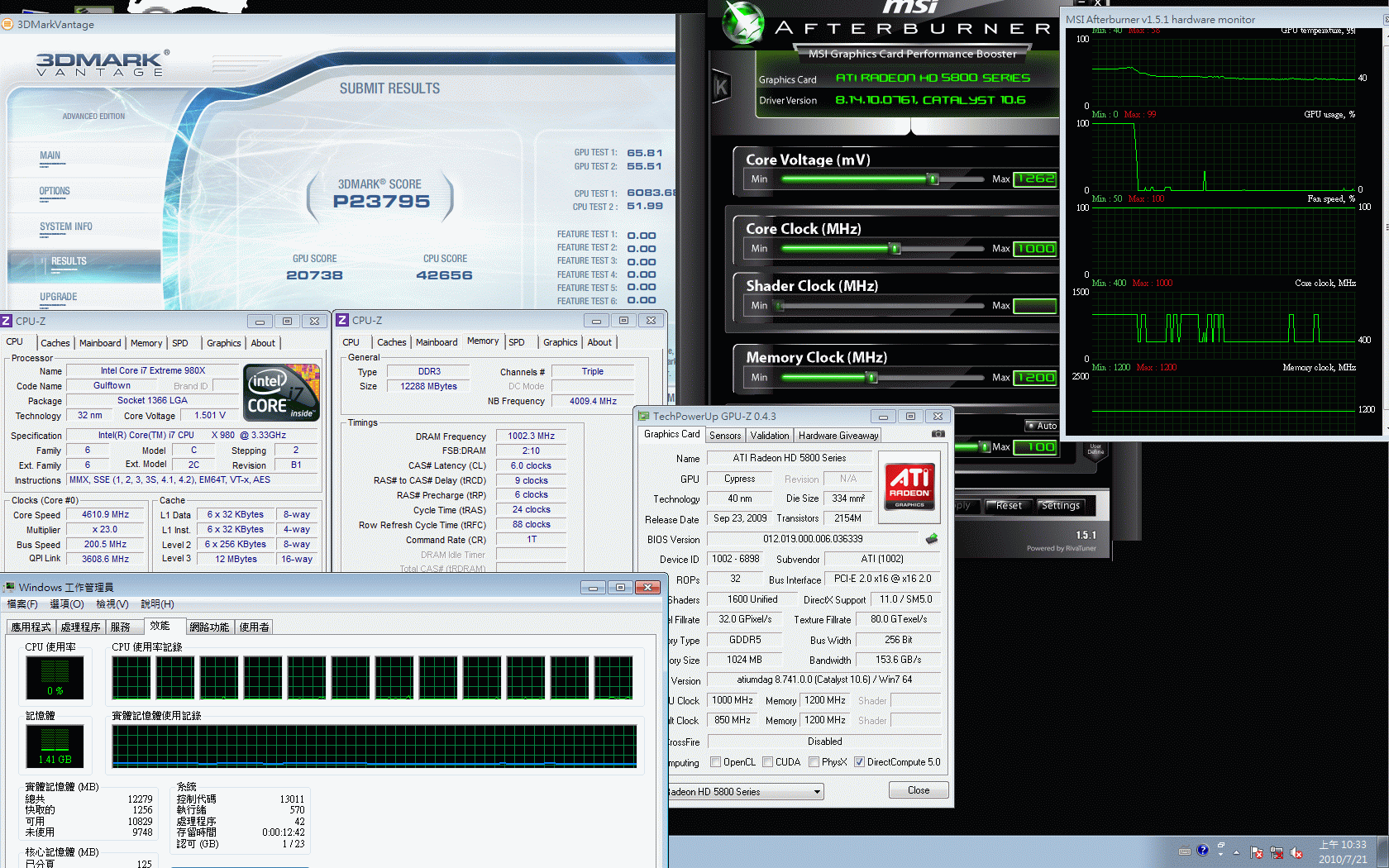
Task: Open Hardware Giveaway tab in GPU-Z
Action: 838,436
